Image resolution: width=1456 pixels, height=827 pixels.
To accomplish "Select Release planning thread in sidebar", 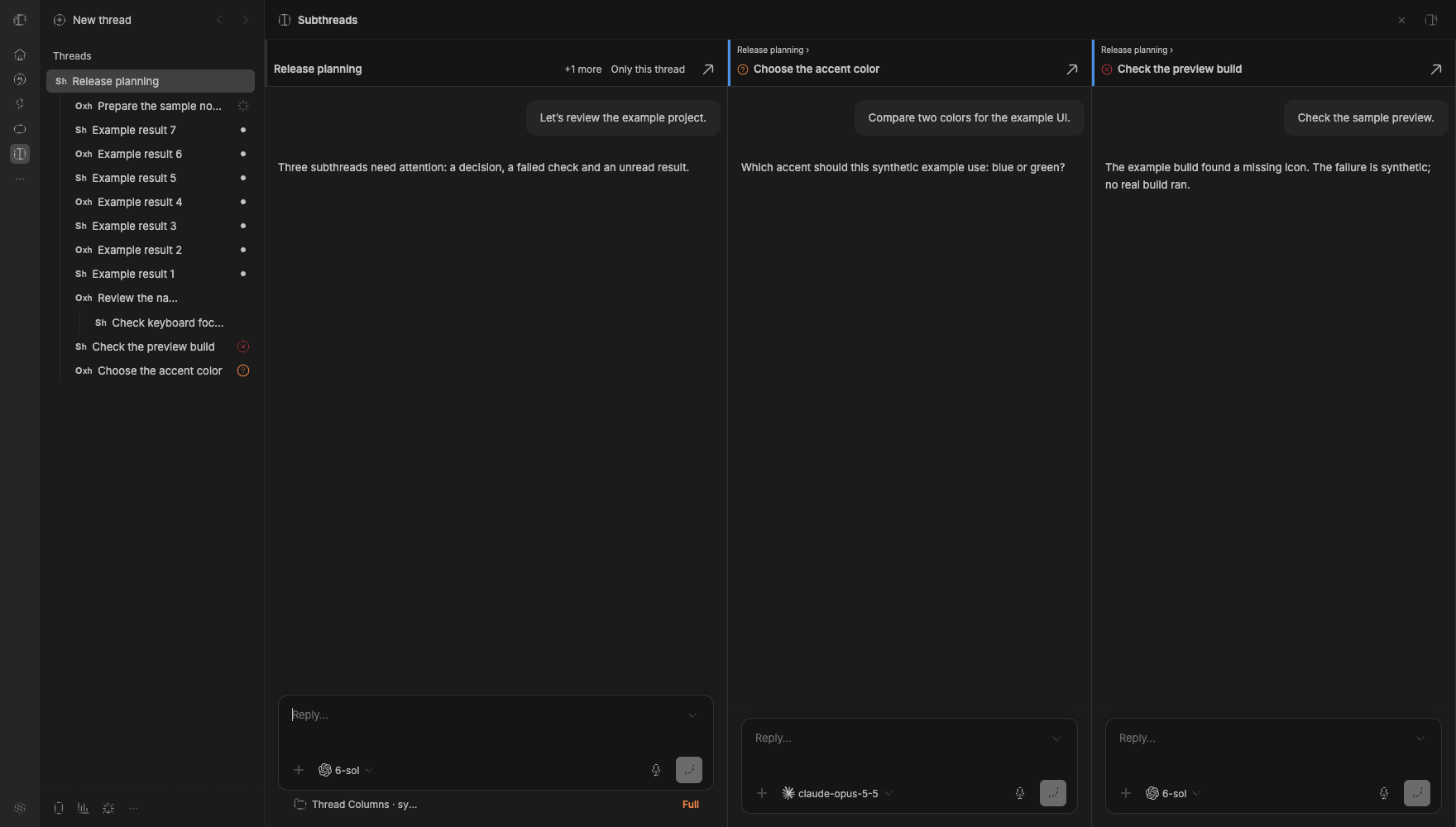I will coord(151,81).
